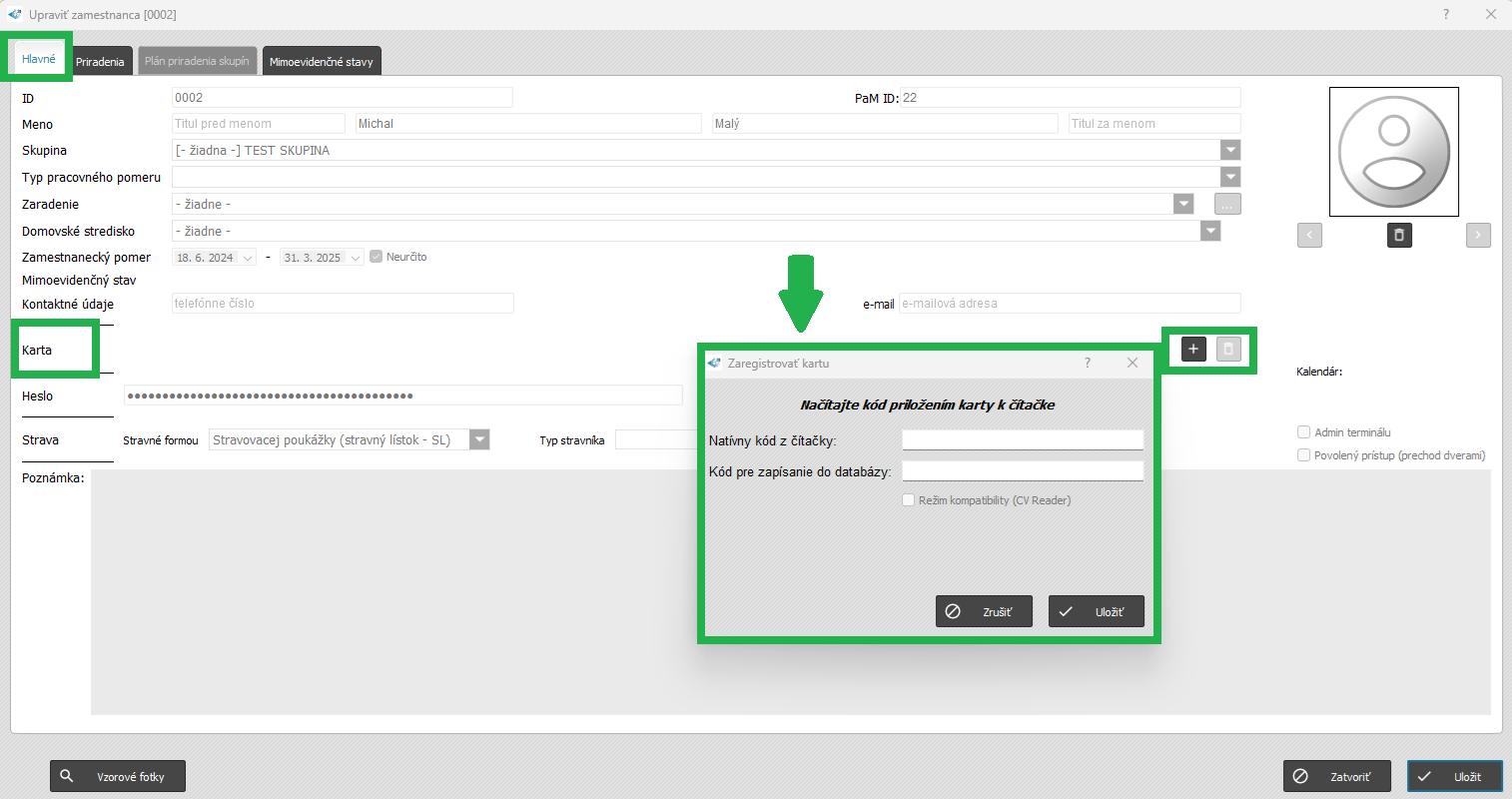The image size is (1512, 799).
Task: Click the plus icon to add card
Action: pyautogui.click(x=1193, y=349)
